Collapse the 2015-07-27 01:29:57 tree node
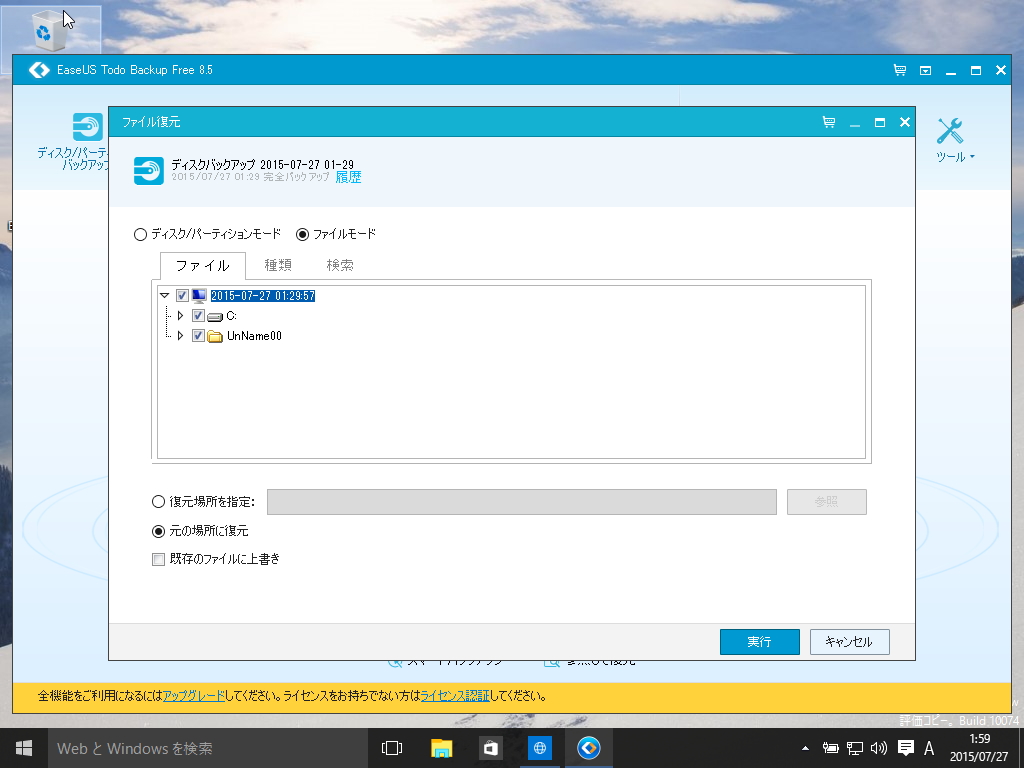Viewport: 1024px width, 768px height. (166, 295)
